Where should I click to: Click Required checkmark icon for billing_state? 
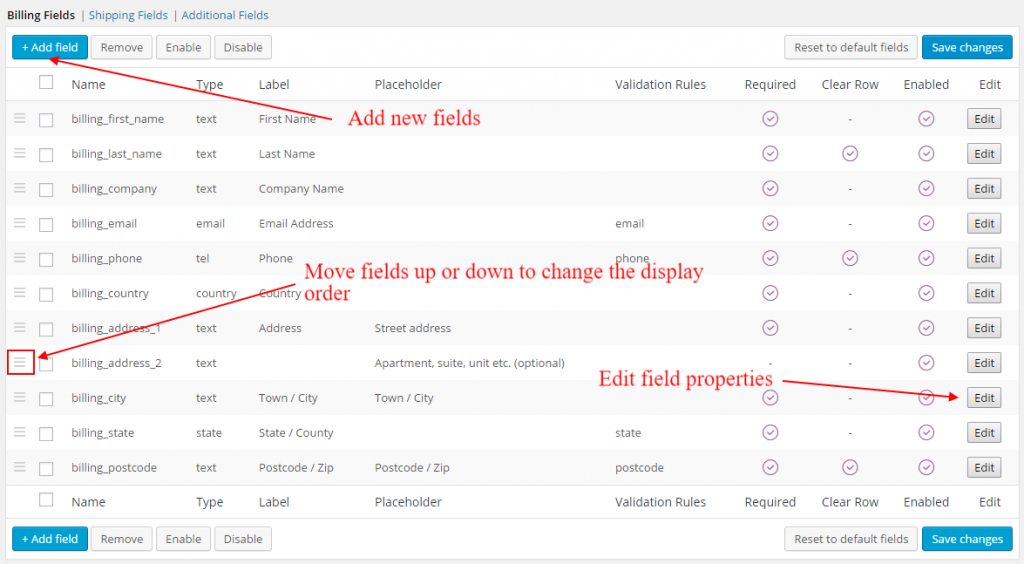770,433
